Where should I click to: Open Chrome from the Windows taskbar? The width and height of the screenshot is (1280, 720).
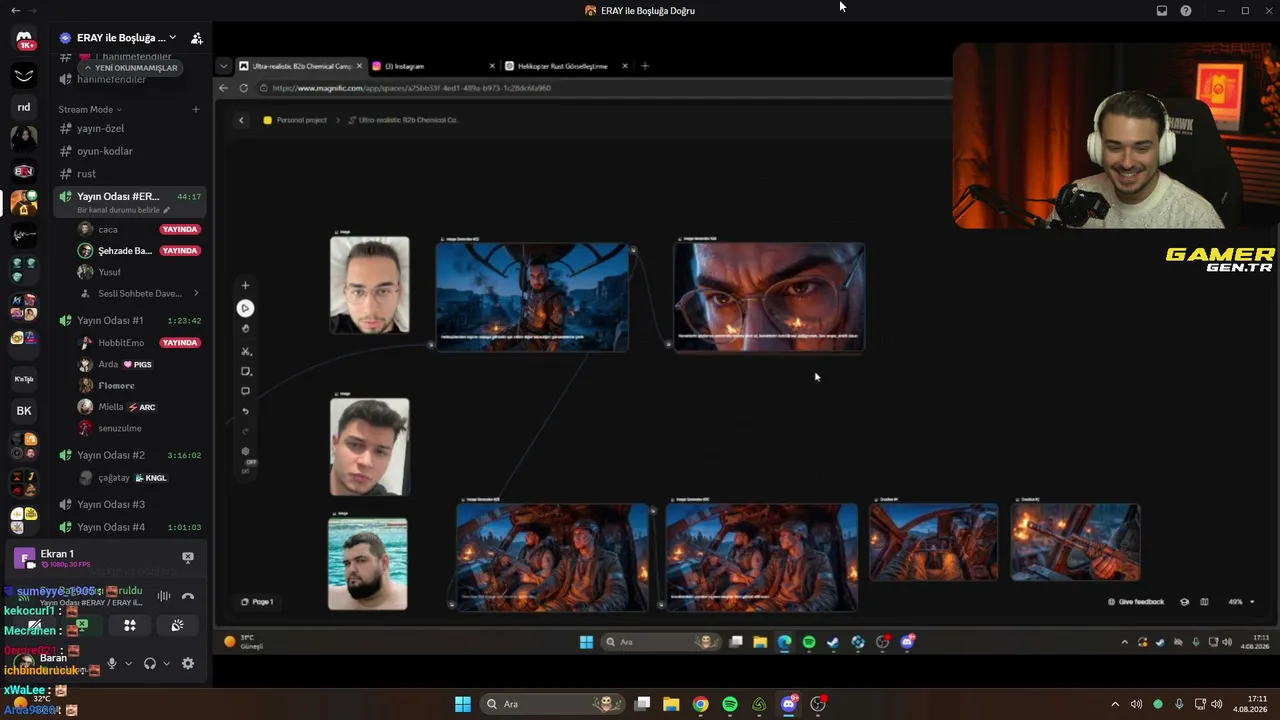[701, 704]
